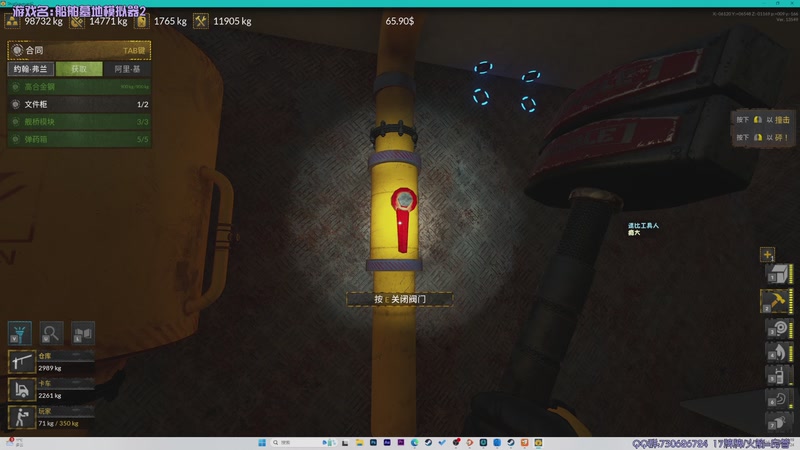Click the crossed tools icon beside 11905 kg
The image size is (800, 450).
pos(201,21)
